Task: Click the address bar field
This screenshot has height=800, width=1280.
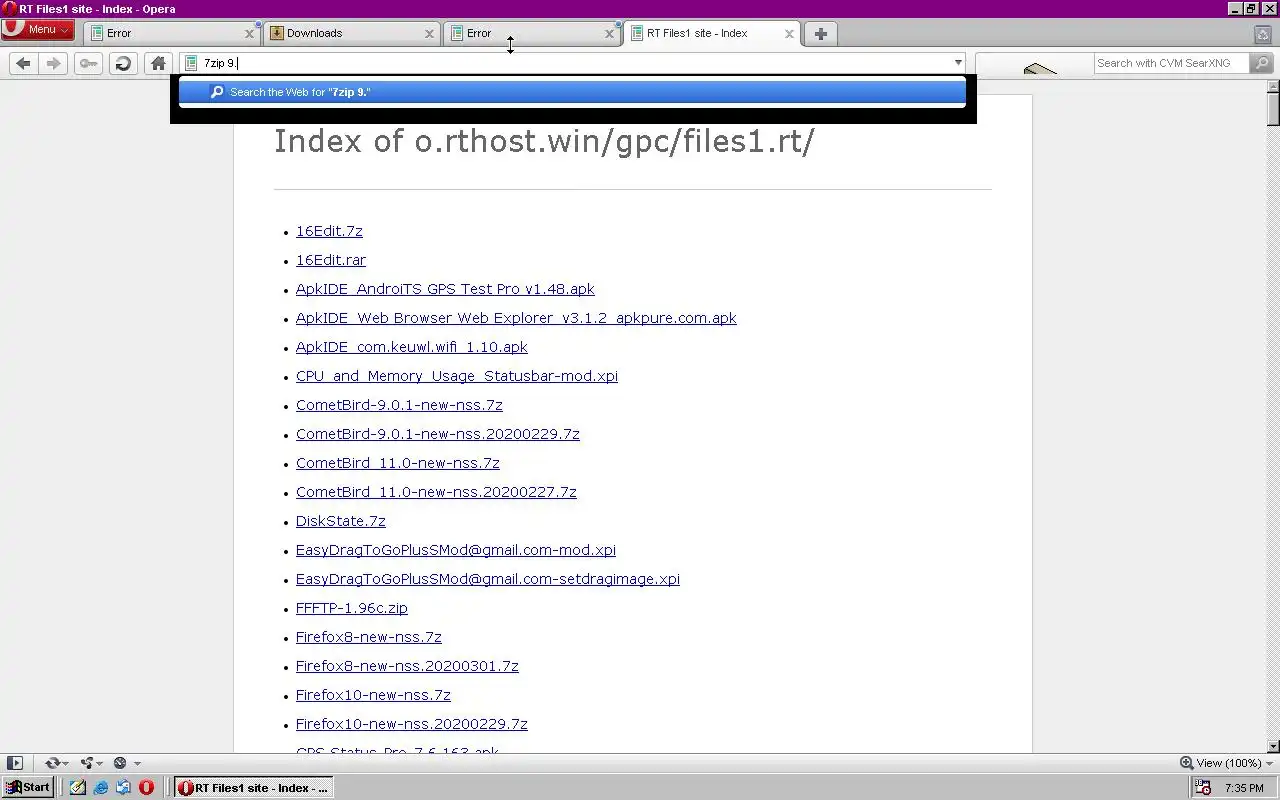Action: (570, 63)
